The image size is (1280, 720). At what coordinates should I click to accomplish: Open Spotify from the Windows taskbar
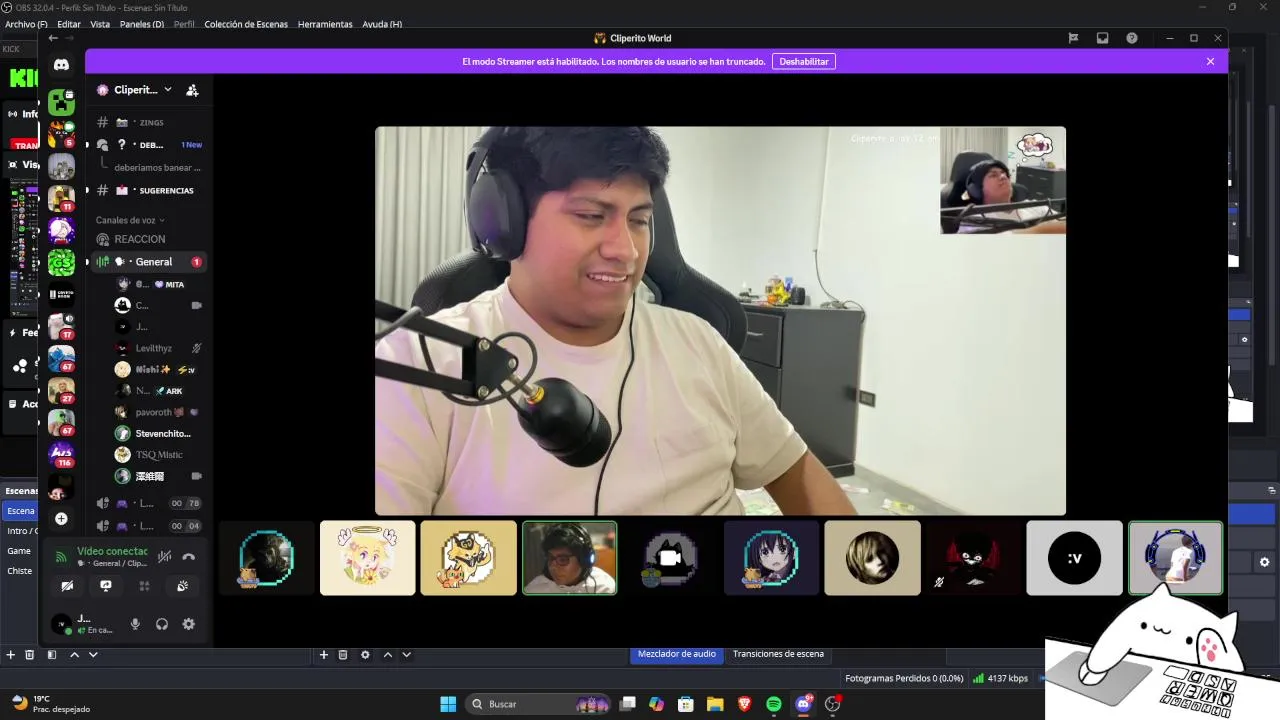pos(773,704)
